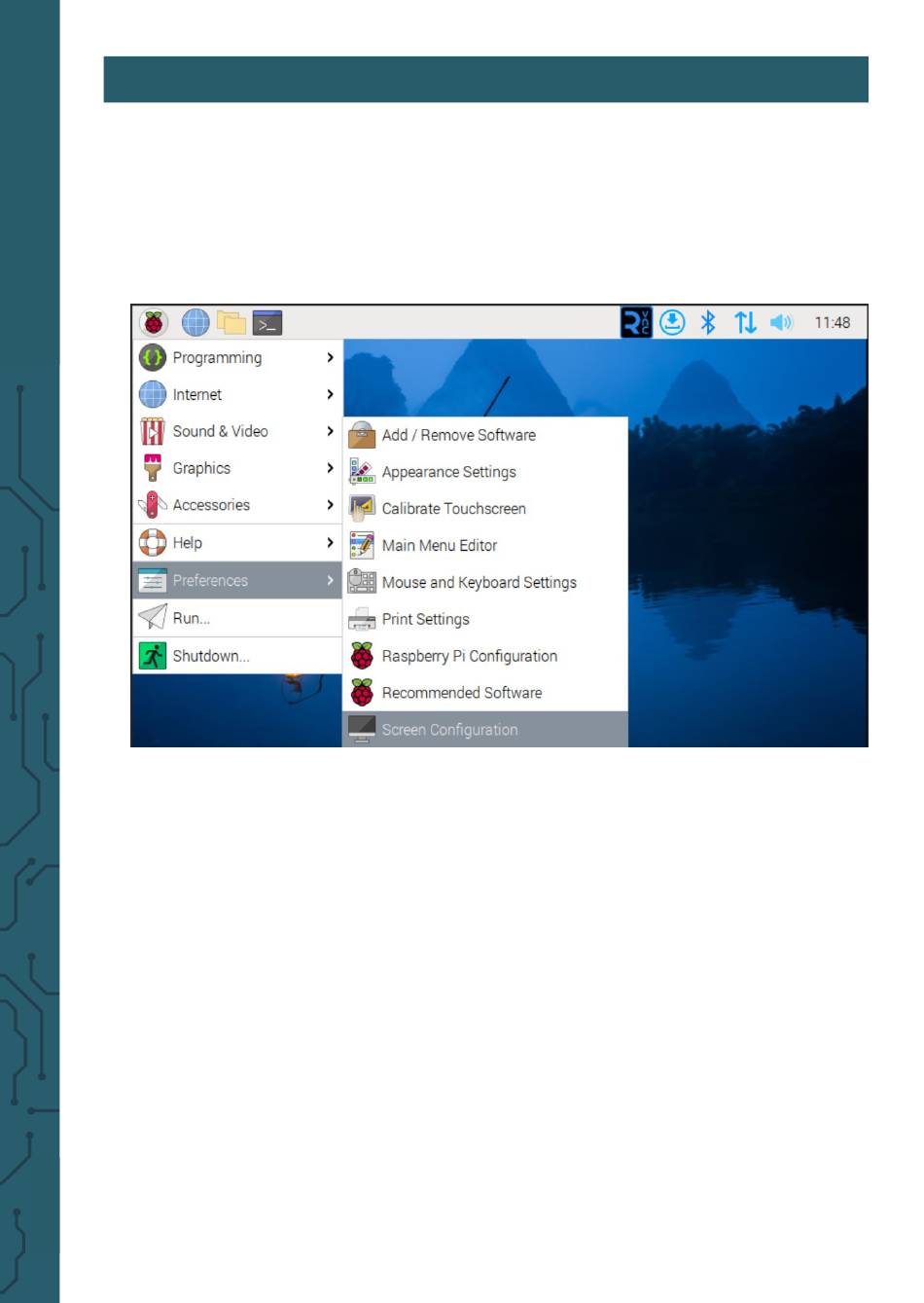The image size is (924, 1303).
Task: Open the Sound & Video menu entry
Action: (x=237, y=431)
